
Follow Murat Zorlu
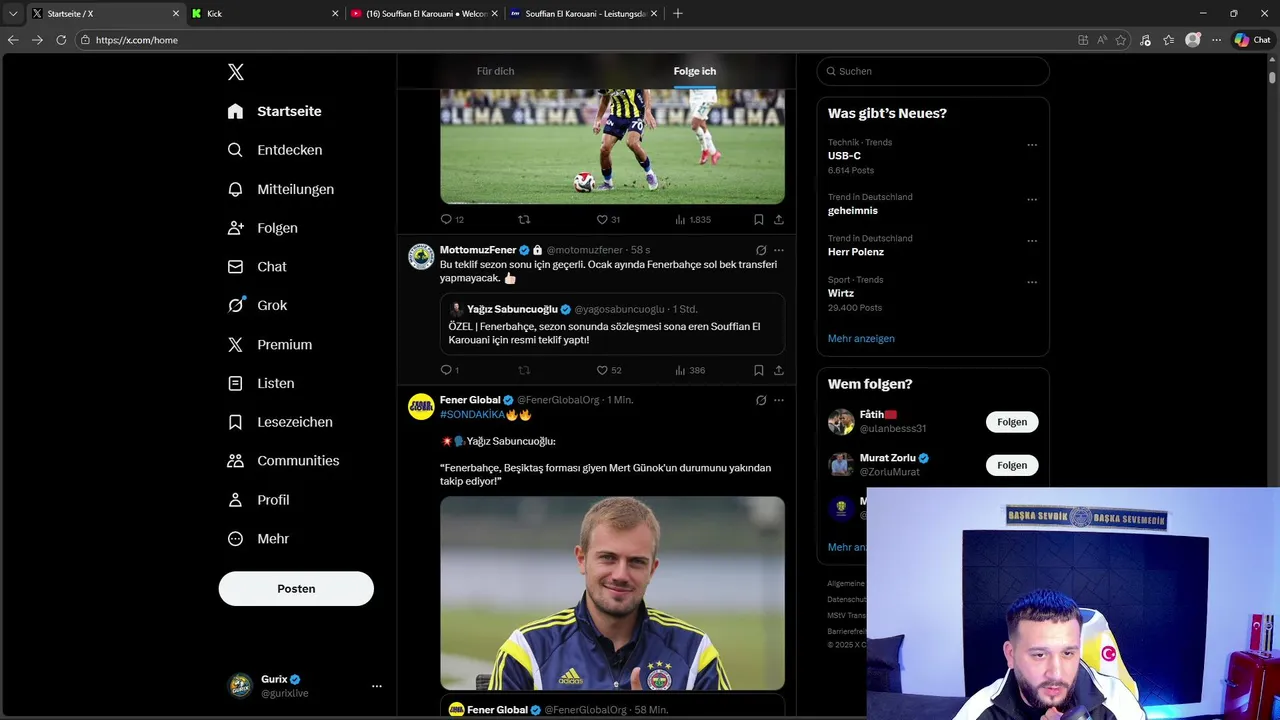[1012, 465]
